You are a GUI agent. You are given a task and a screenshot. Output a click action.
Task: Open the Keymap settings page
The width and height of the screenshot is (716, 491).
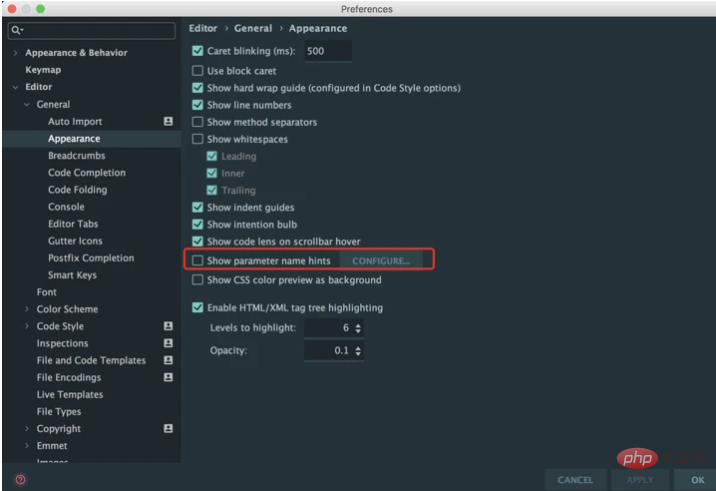[x=43, y=70]
